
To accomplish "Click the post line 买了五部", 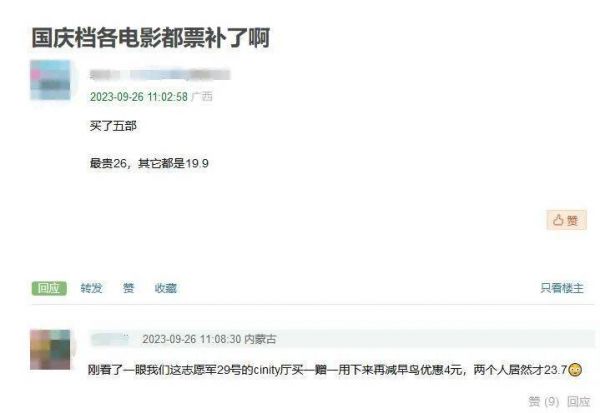I will coord(113,126).
